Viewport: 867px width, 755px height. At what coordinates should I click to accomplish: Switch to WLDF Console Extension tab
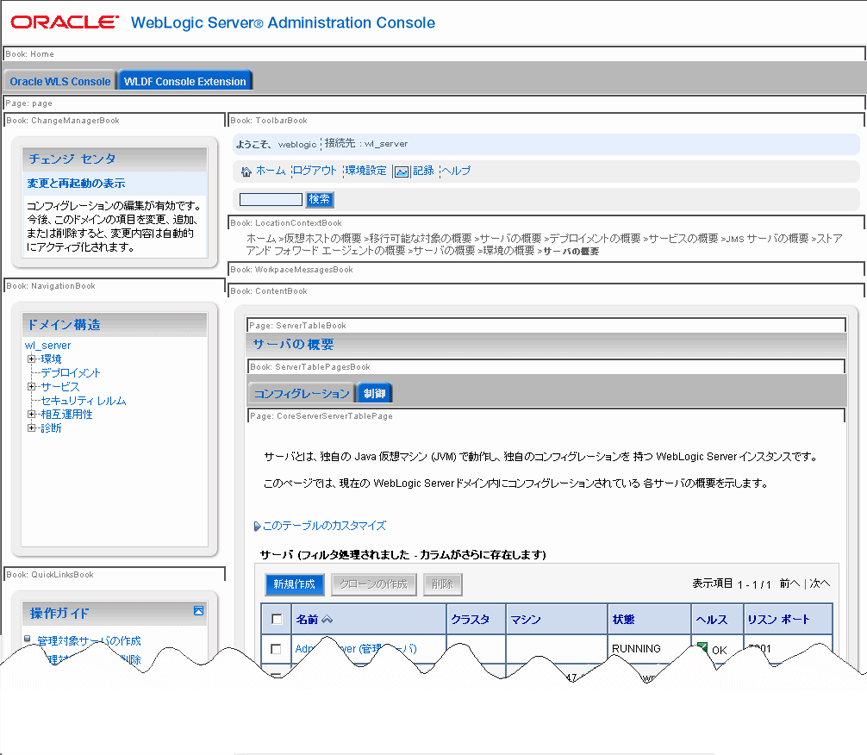[x=185, y=81]
